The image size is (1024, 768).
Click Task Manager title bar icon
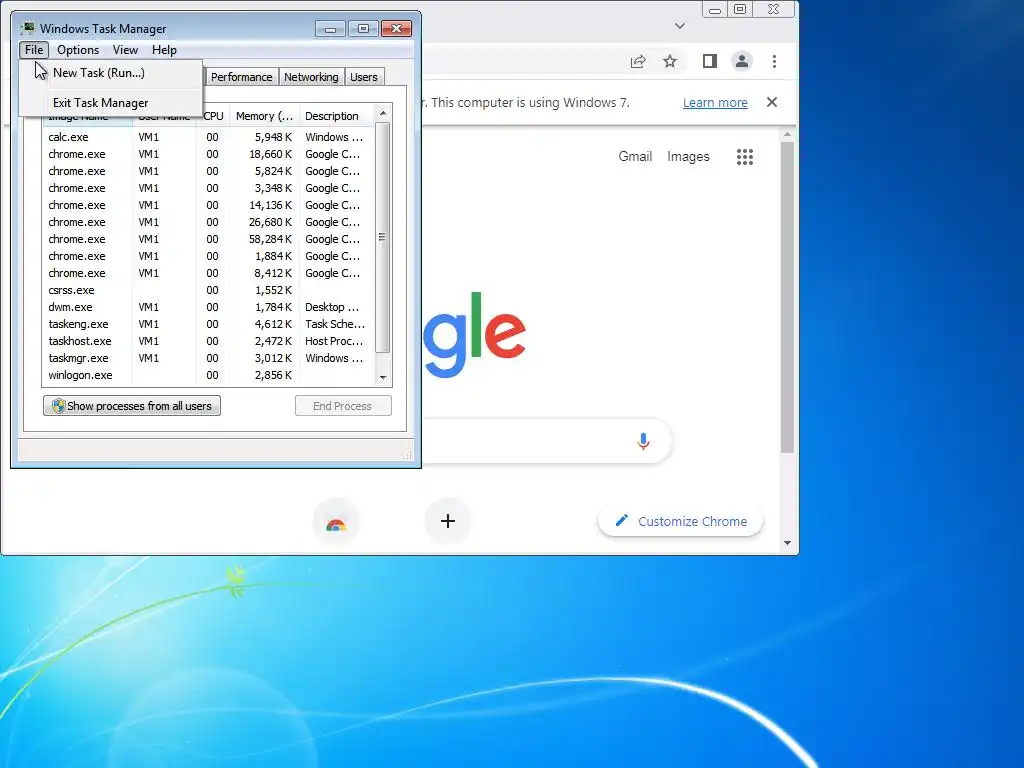pos(27,28)
